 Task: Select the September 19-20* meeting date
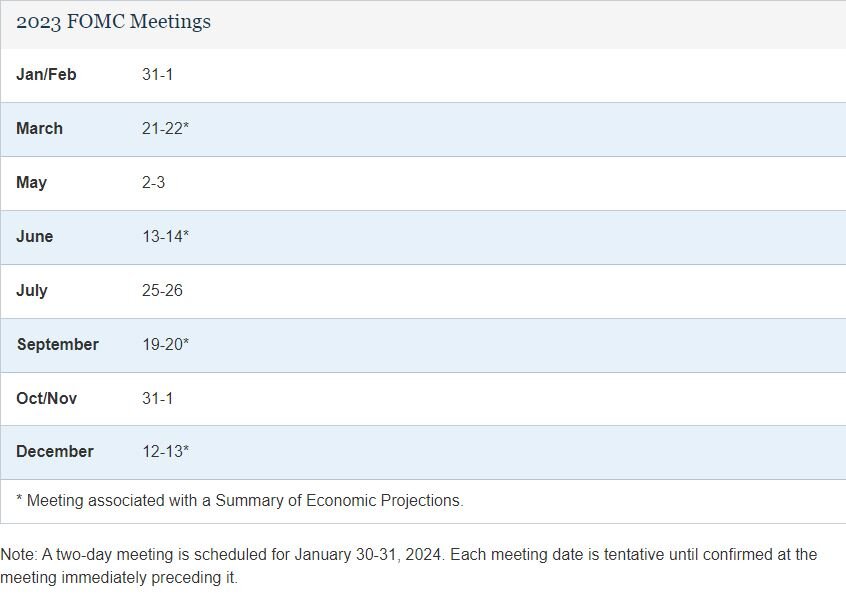(165, 345)
